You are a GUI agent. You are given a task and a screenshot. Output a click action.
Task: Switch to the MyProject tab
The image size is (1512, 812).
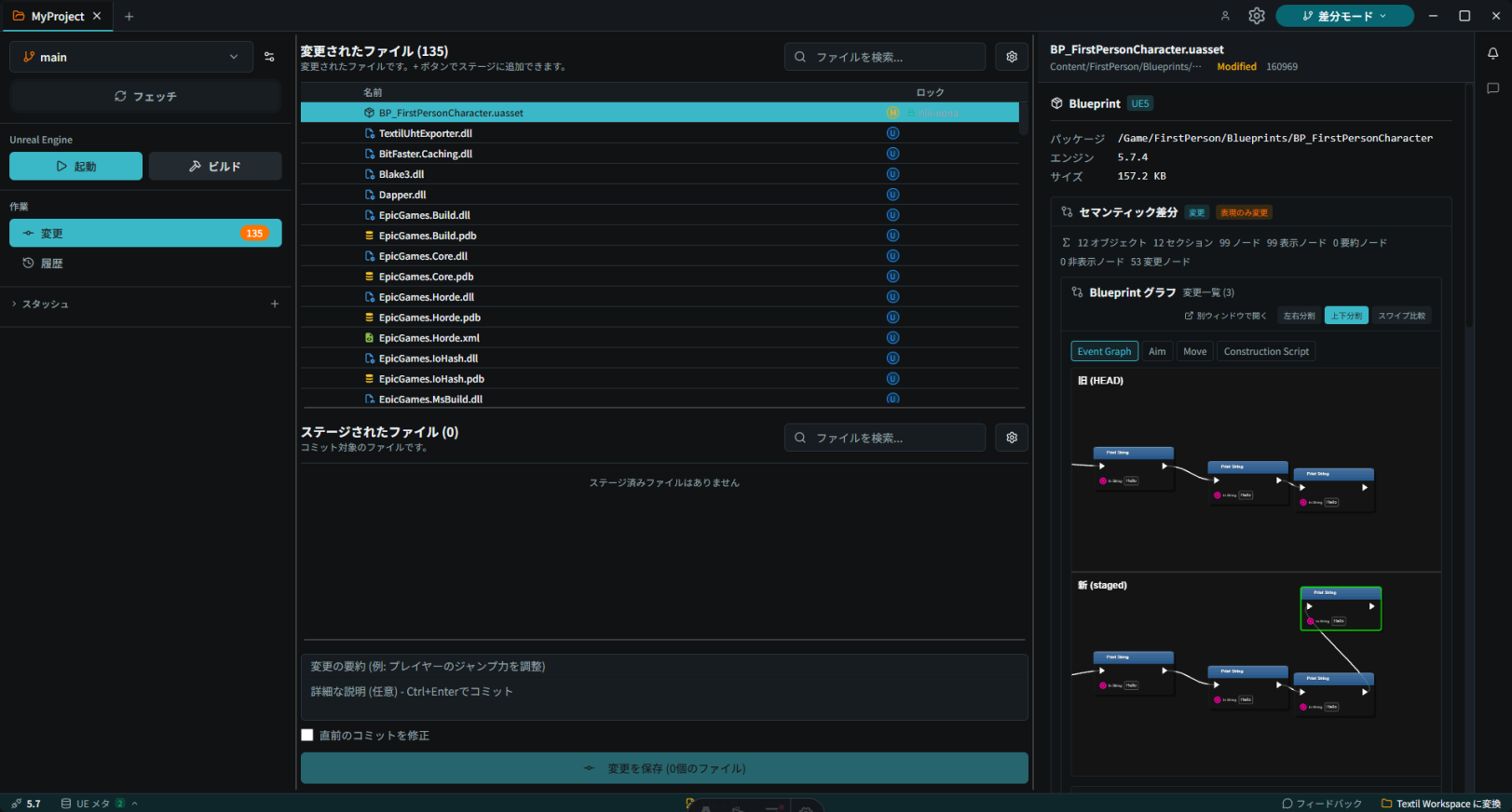click(x=58, y=16)
